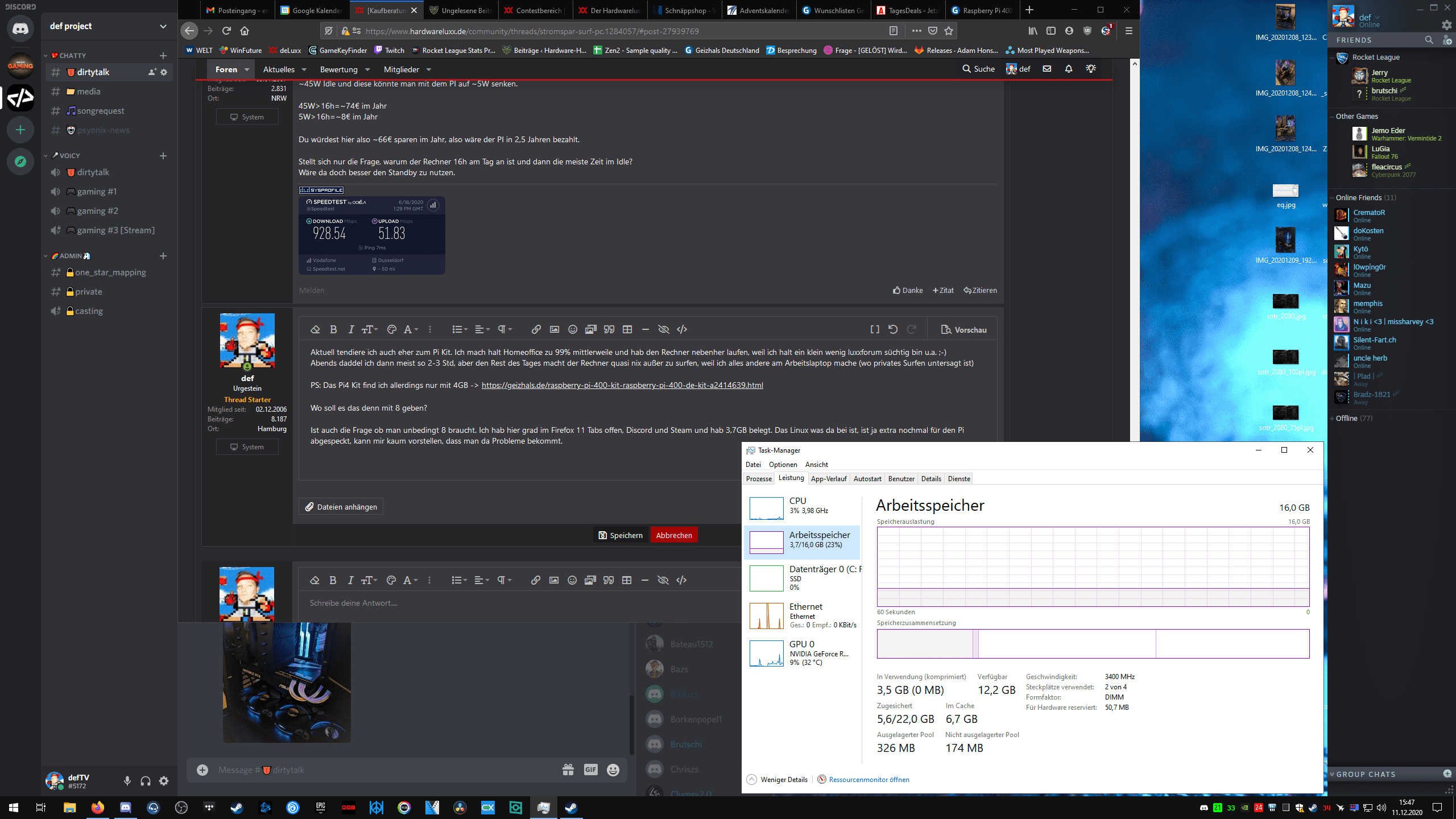The image size is (1456, 819).
Task: Click Dateien anhängen button
Action: pos(341,507)
